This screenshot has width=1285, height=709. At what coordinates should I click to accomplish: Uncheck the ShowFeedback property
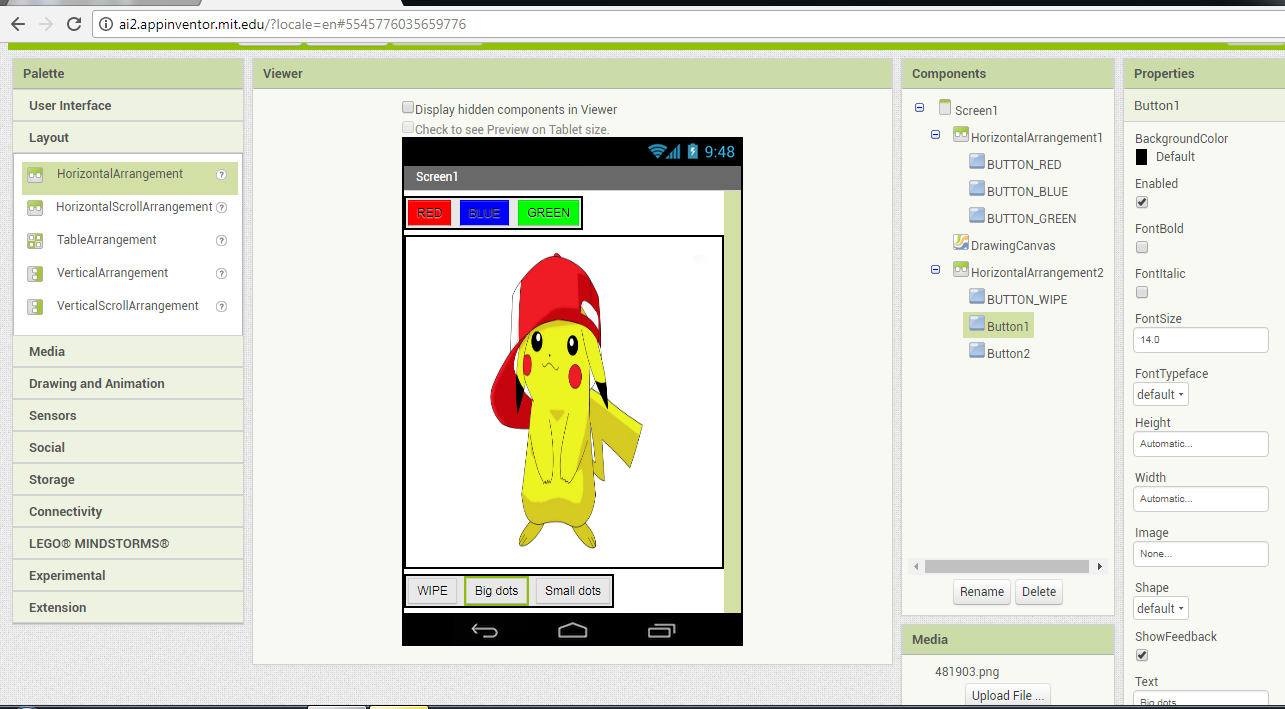[1142, 655]
